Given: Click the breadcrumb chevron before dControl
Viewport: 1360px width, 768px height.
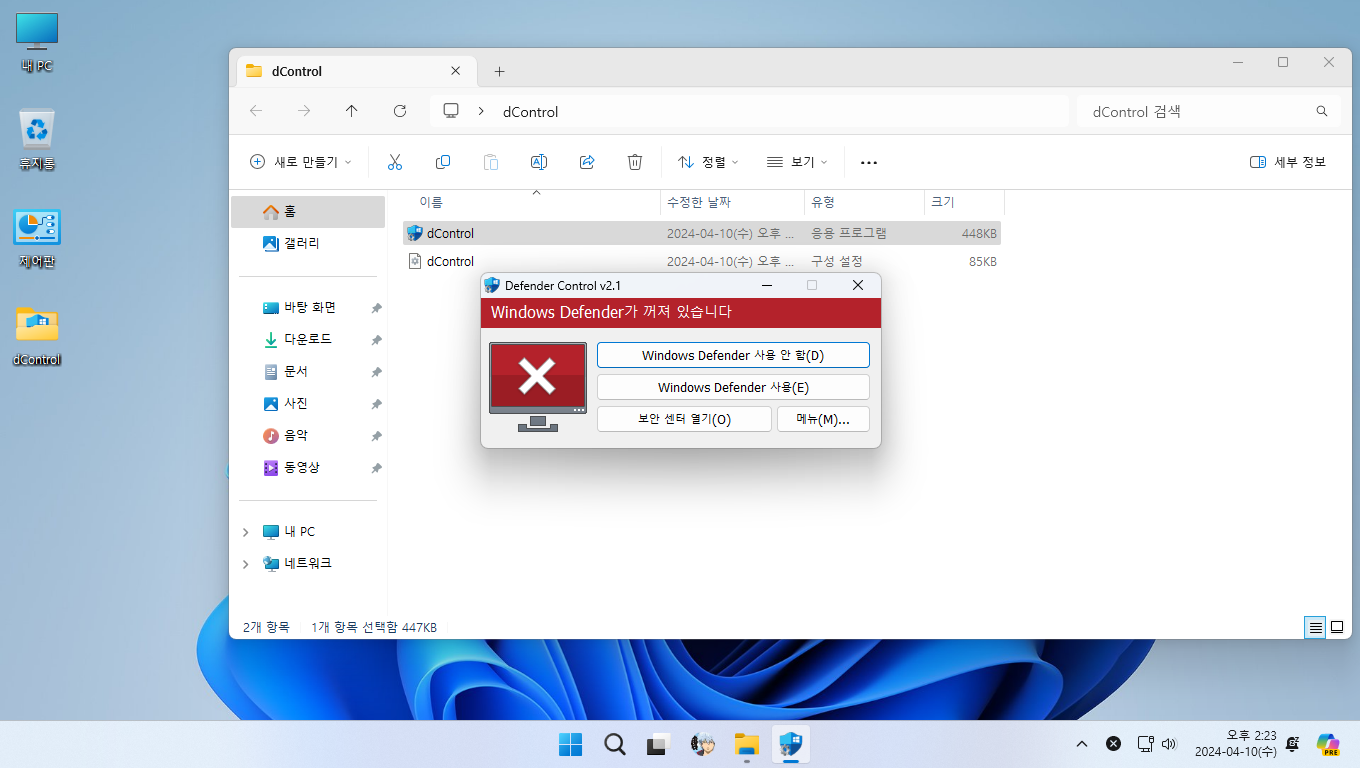Looking at the screenshot, I should (481, 111).
